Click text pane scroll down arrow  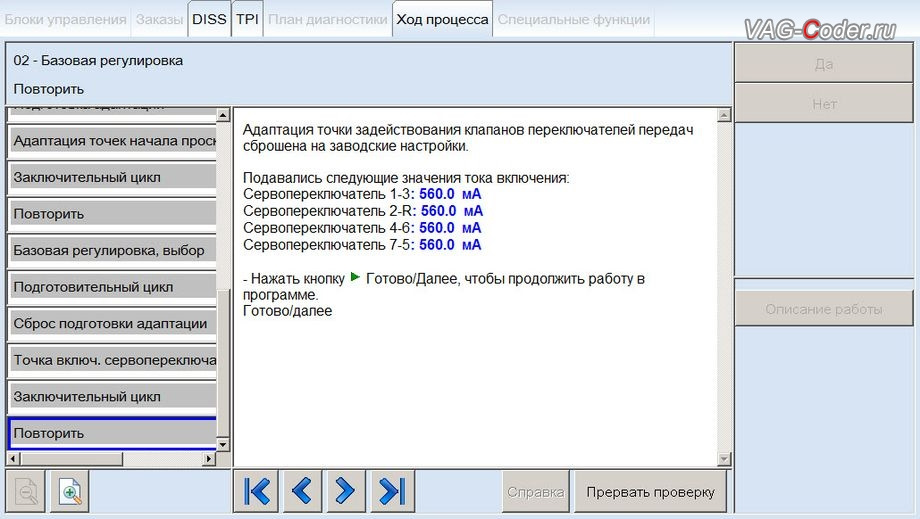(724, 459)
